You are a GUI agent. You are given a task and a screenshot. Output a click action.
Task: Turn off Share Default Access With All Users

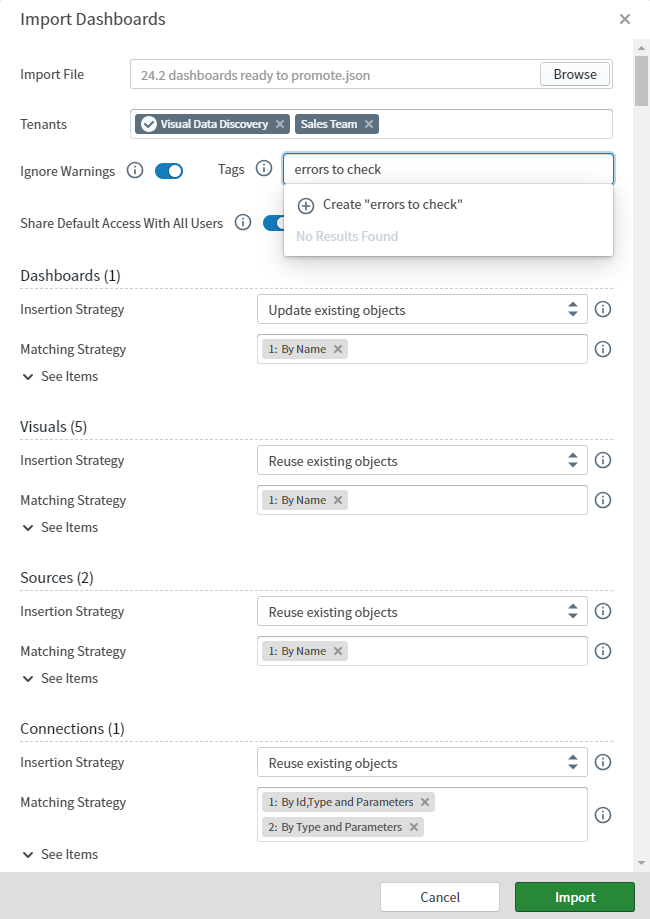[275, 223]
